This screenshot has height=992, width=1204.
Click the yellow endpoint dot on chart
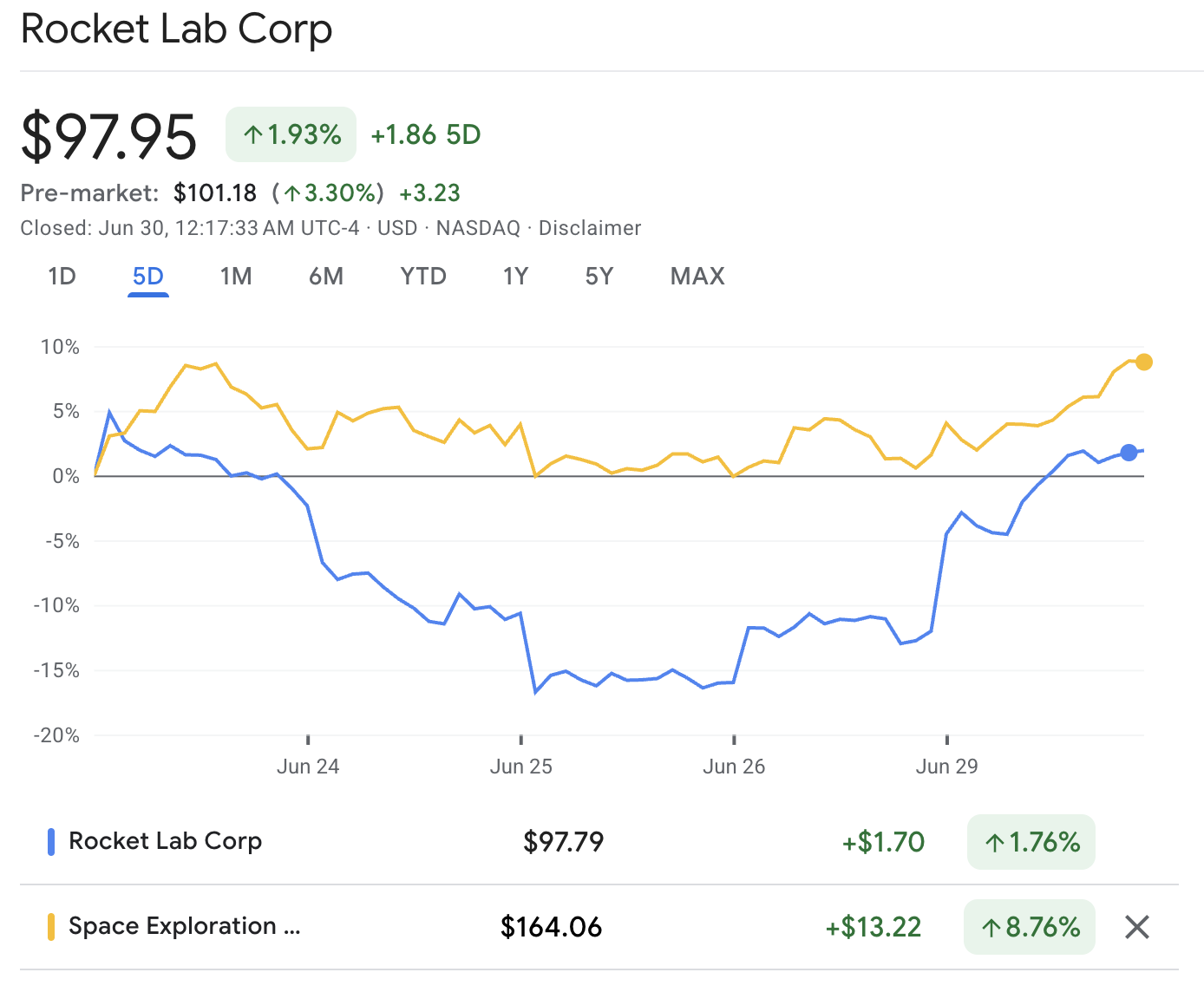click(x=1144, y=362)
